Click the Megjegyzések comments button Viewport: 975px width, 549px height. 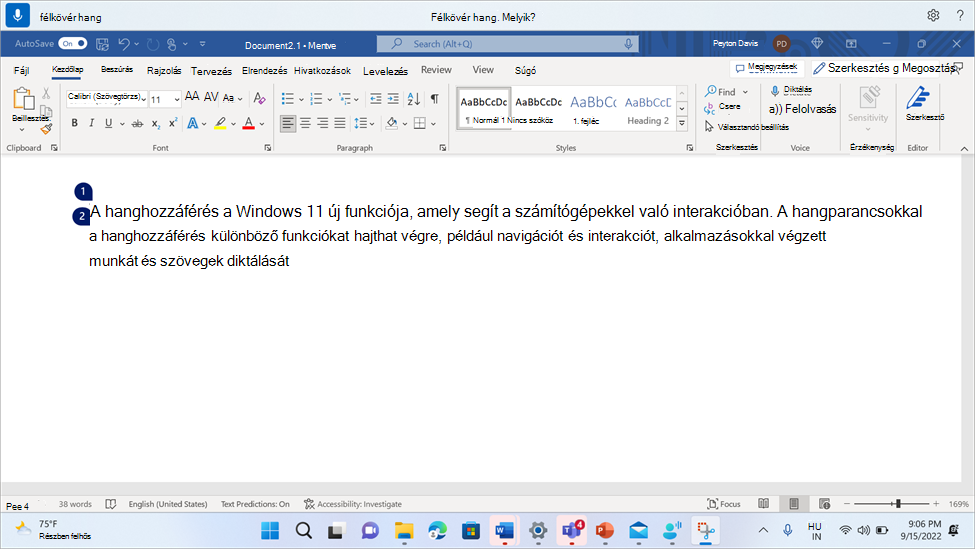point(767,67)
